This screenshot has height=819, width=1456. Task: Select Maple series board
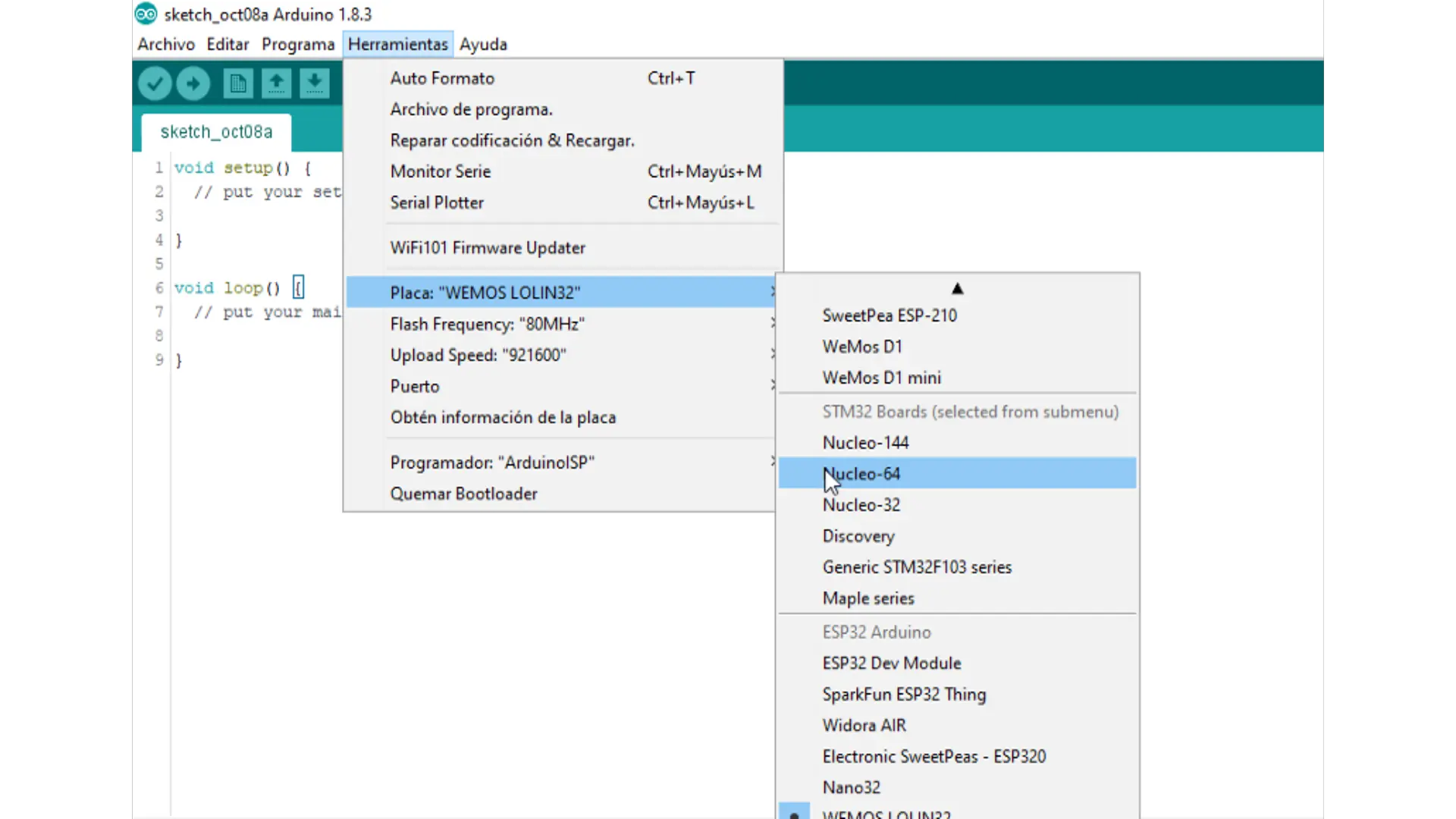tap(957, 598)
